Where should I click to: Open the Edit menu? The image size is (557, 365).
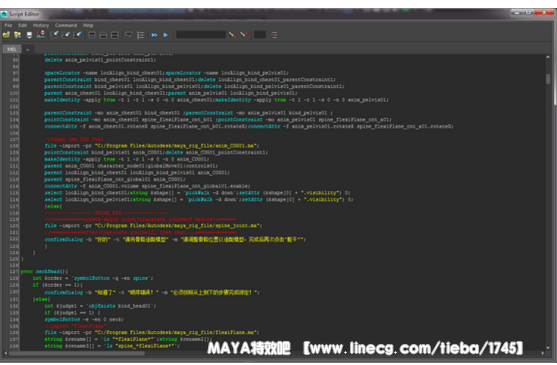(23, 25)
